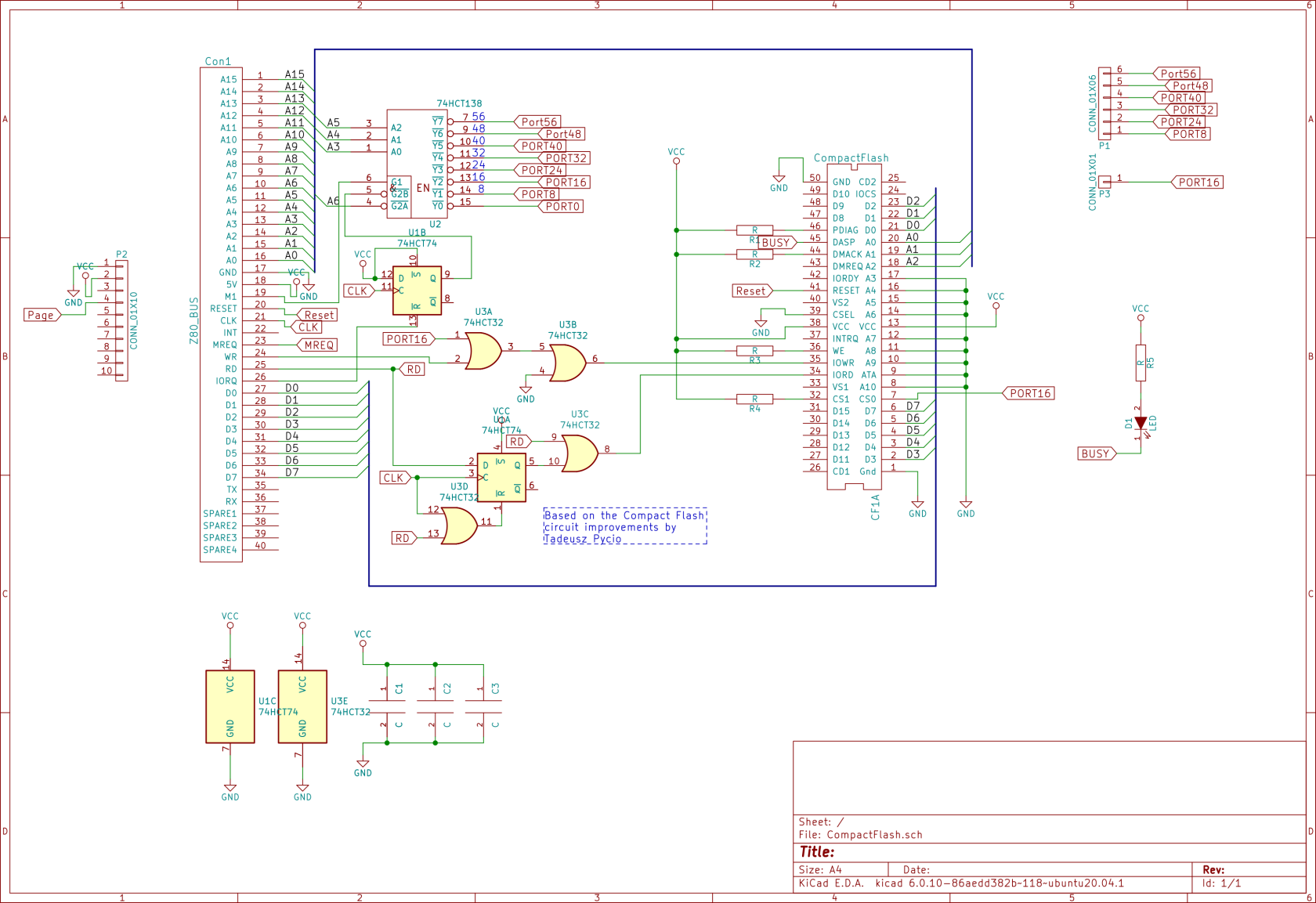Click the Reset label wired to pin 41
1316x903 pixels.
click(751, 291)
